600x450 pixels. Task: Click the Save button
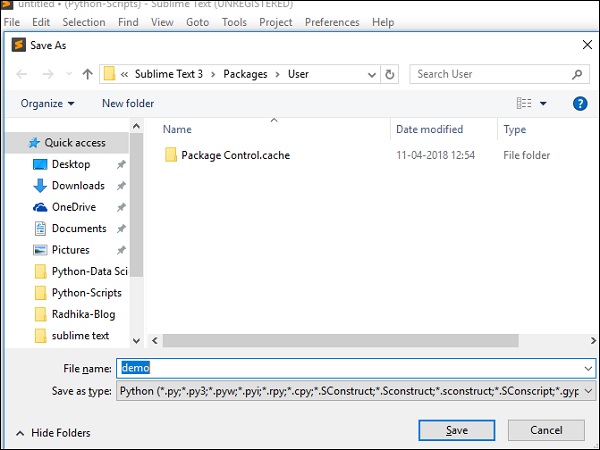[456, 430]
